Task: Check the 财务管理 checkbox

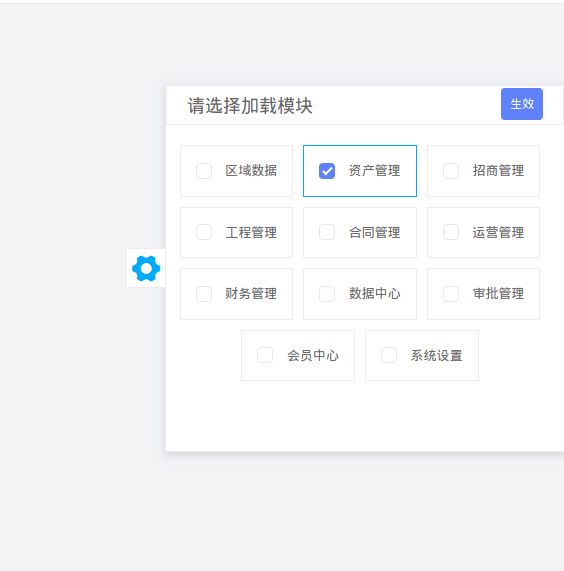Action: coord(204,294)
